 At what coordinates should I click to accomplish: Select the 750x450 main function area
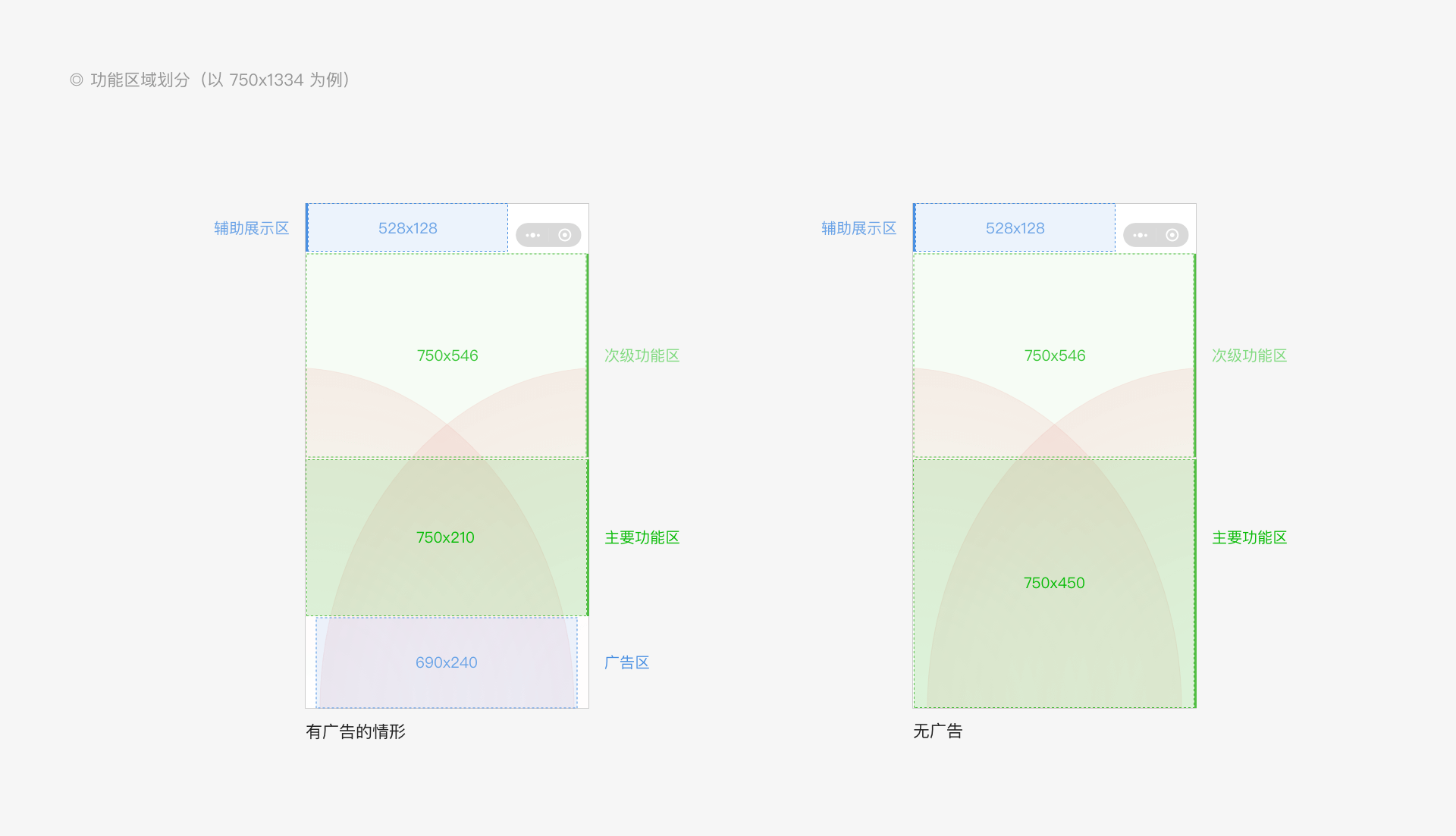pyautogui.click(x=1054, y=583)
